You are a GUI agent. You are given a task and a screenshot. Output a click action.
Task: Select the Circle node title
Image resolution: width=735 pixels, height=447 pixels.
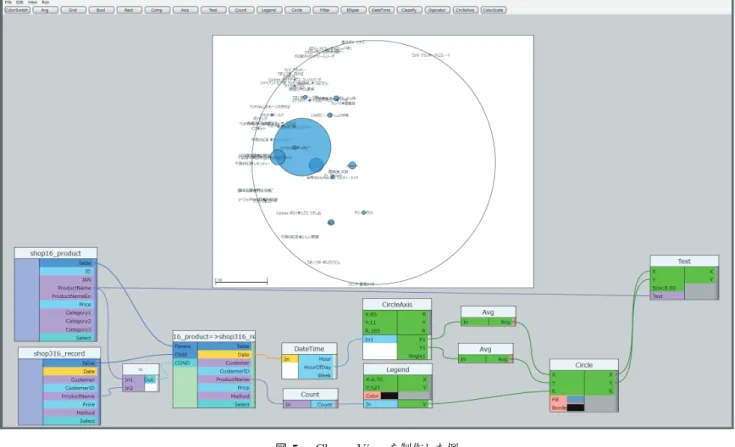[x=584, y=365]
